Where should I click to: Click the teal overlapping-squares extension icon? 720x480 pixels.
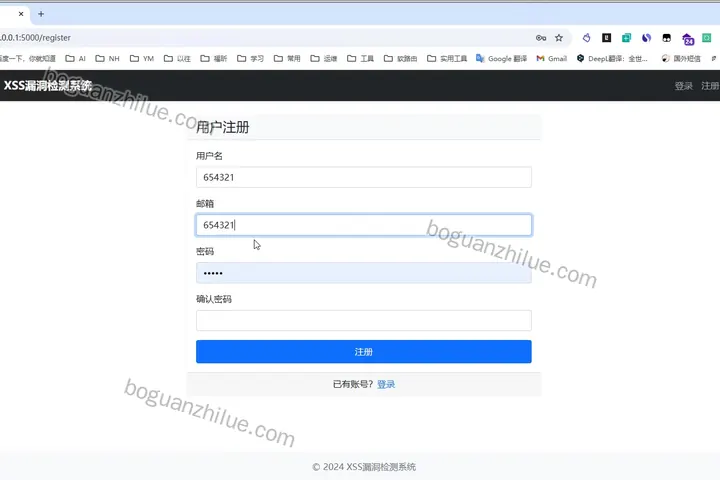pyautogui.click(x=626, y=38)
